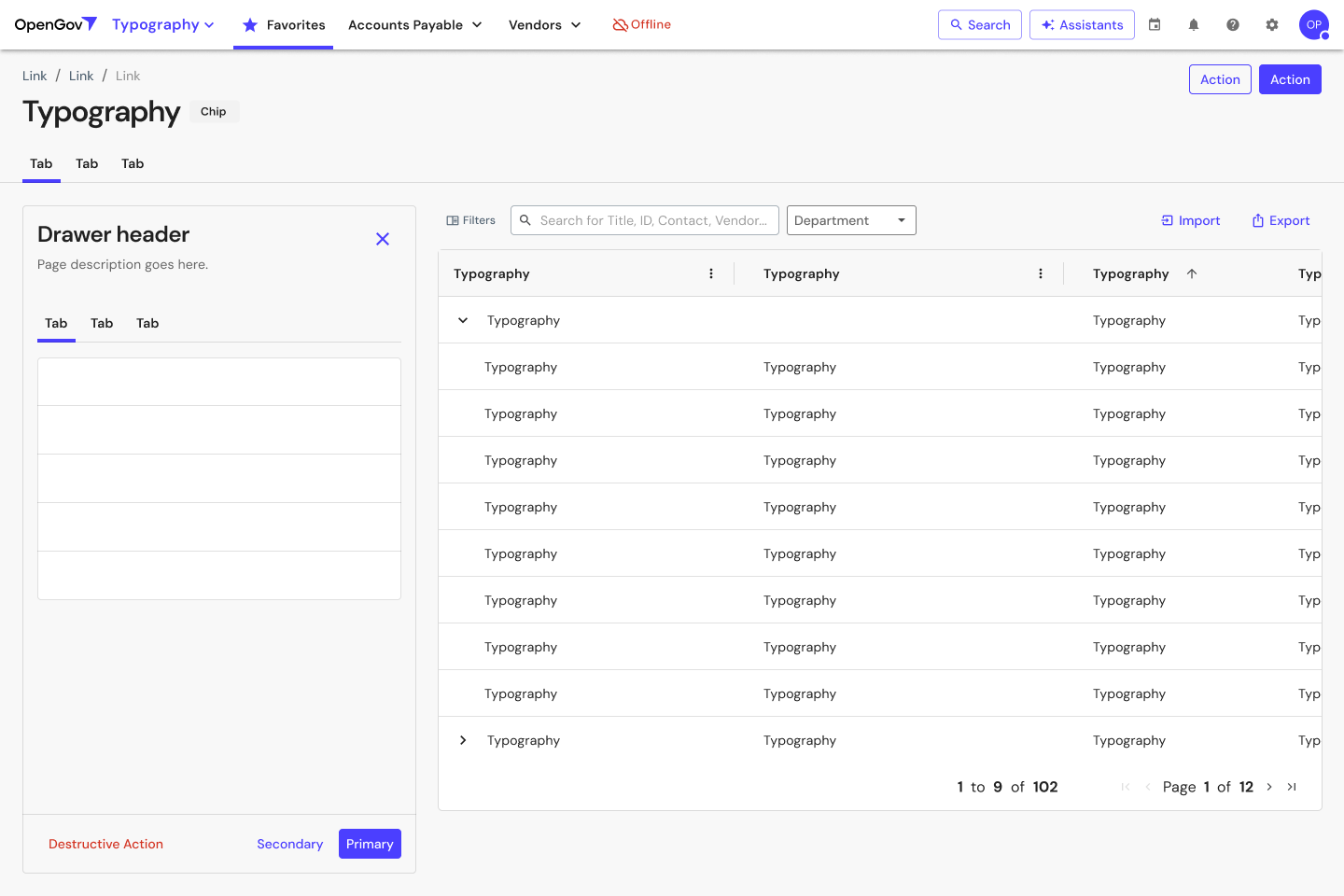Viewport: 1344px width, 896px height.
Task: Open the help question mark icon
Action: coord(1233,25)
